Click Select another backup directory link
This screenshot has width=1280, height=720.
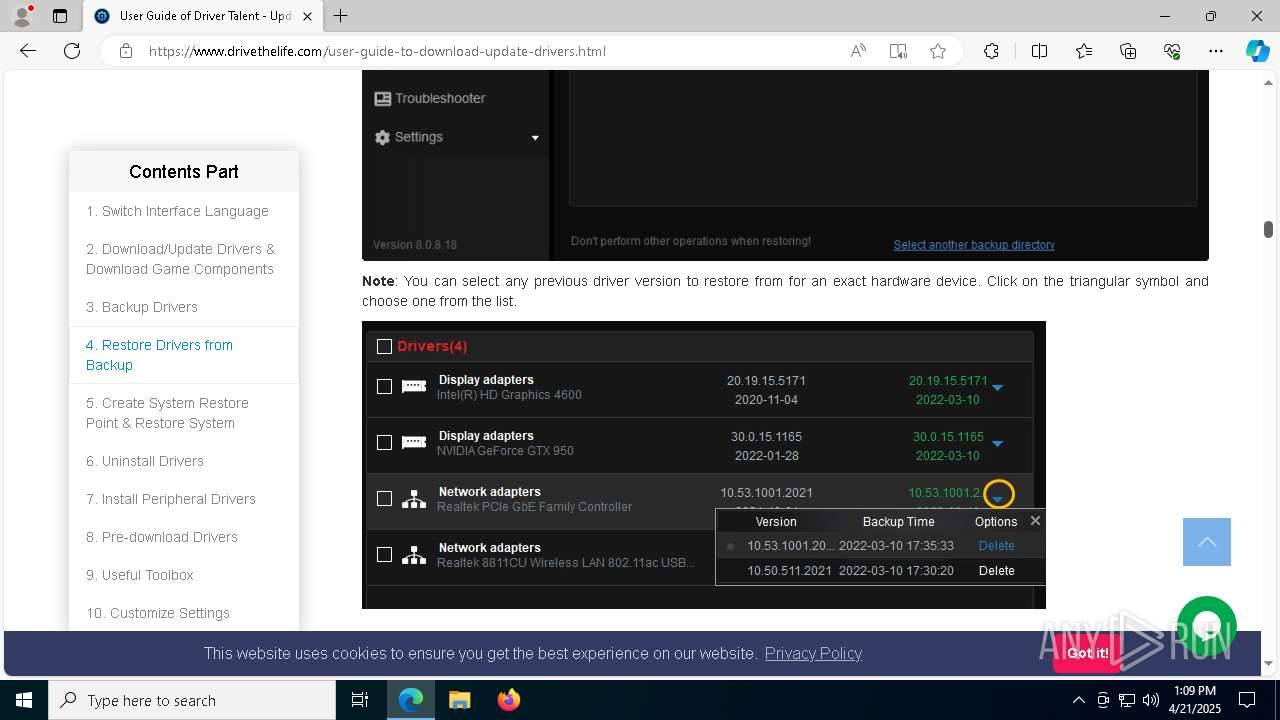(x=974, y=245)
